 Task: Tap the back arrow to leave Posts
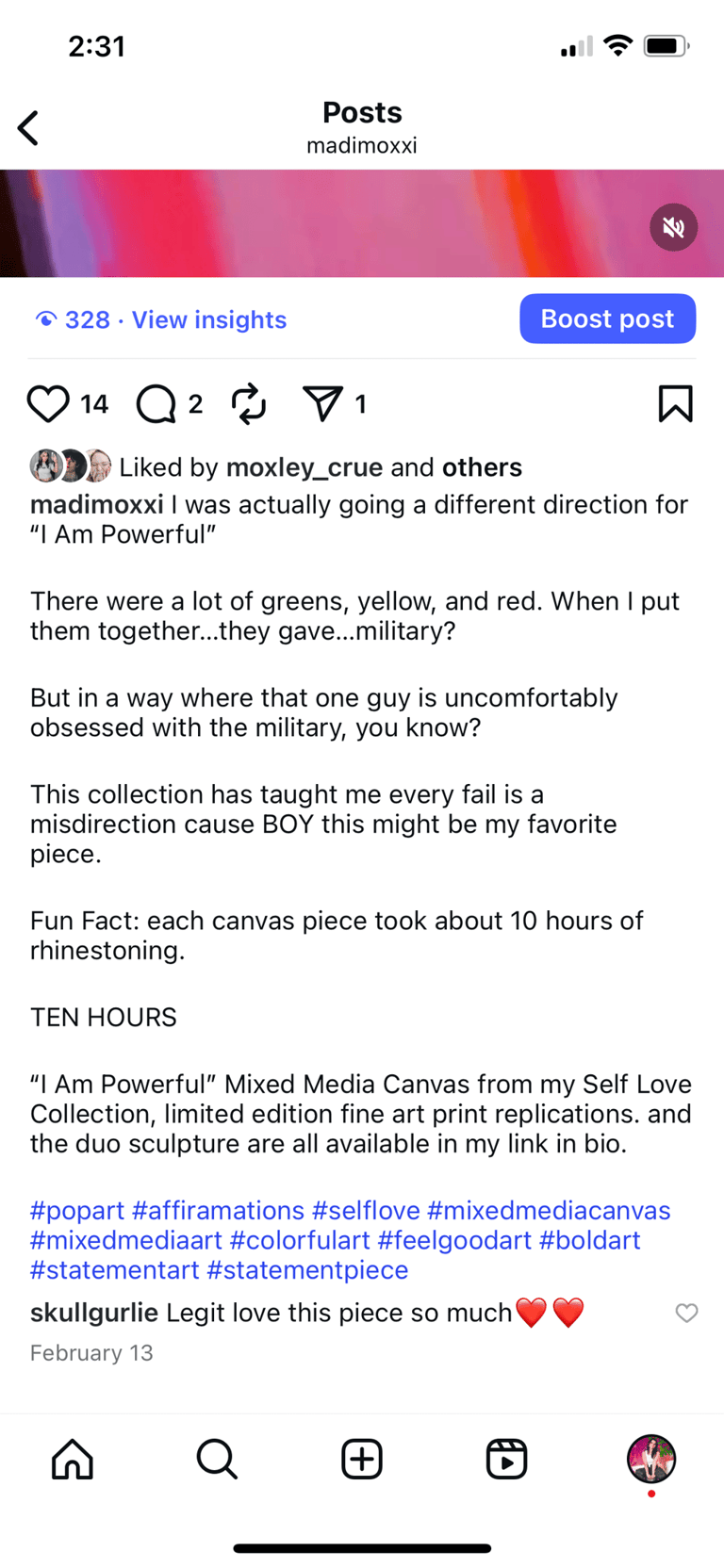(29, 128)
